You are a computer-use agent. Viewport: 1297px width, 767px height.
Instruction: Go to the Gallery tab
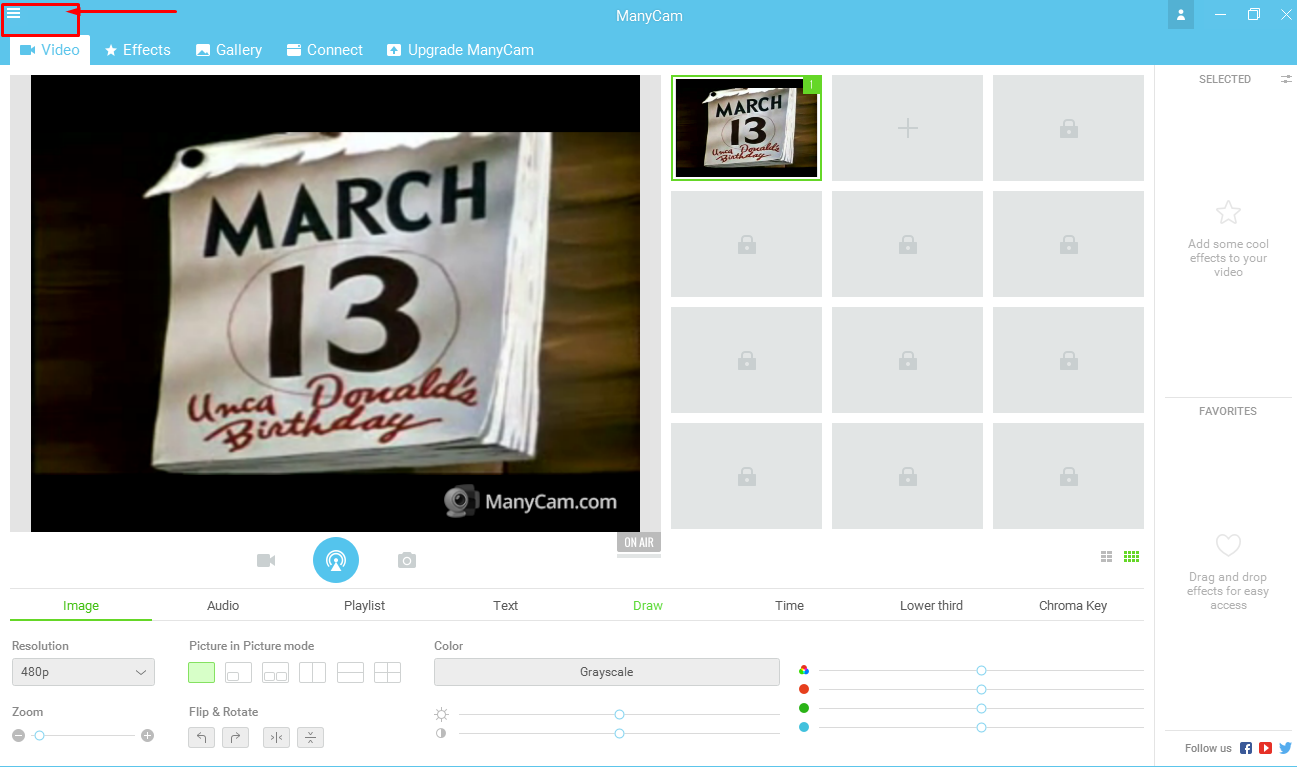coord(229,50)
